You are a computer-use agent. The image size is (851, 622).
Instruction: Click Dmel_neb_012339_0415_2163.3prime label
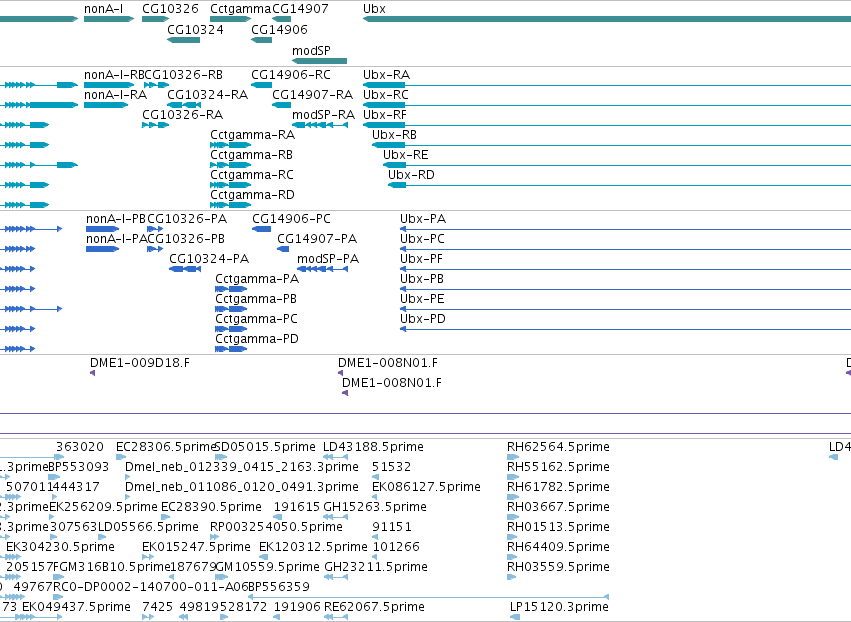[242, 467]
